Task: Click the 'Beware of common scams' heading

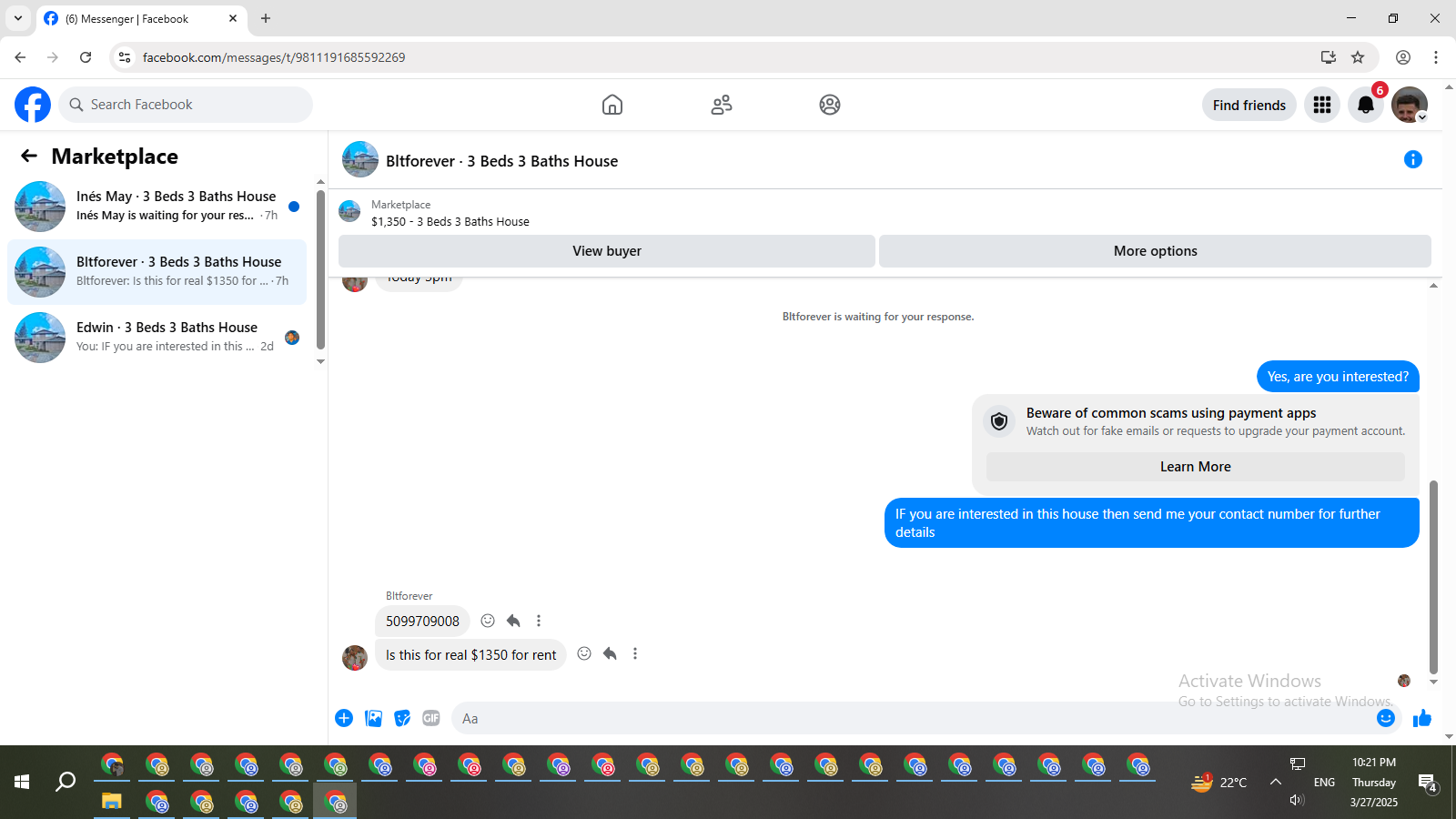Action: click(x=1171, y=413)
